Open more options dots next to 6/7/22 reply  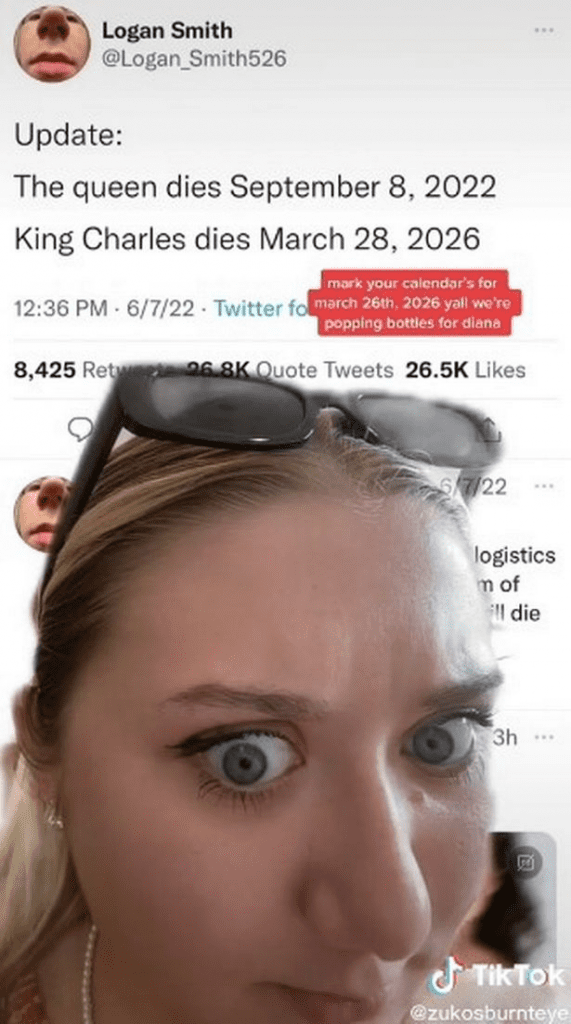click(x=543, y=487)
